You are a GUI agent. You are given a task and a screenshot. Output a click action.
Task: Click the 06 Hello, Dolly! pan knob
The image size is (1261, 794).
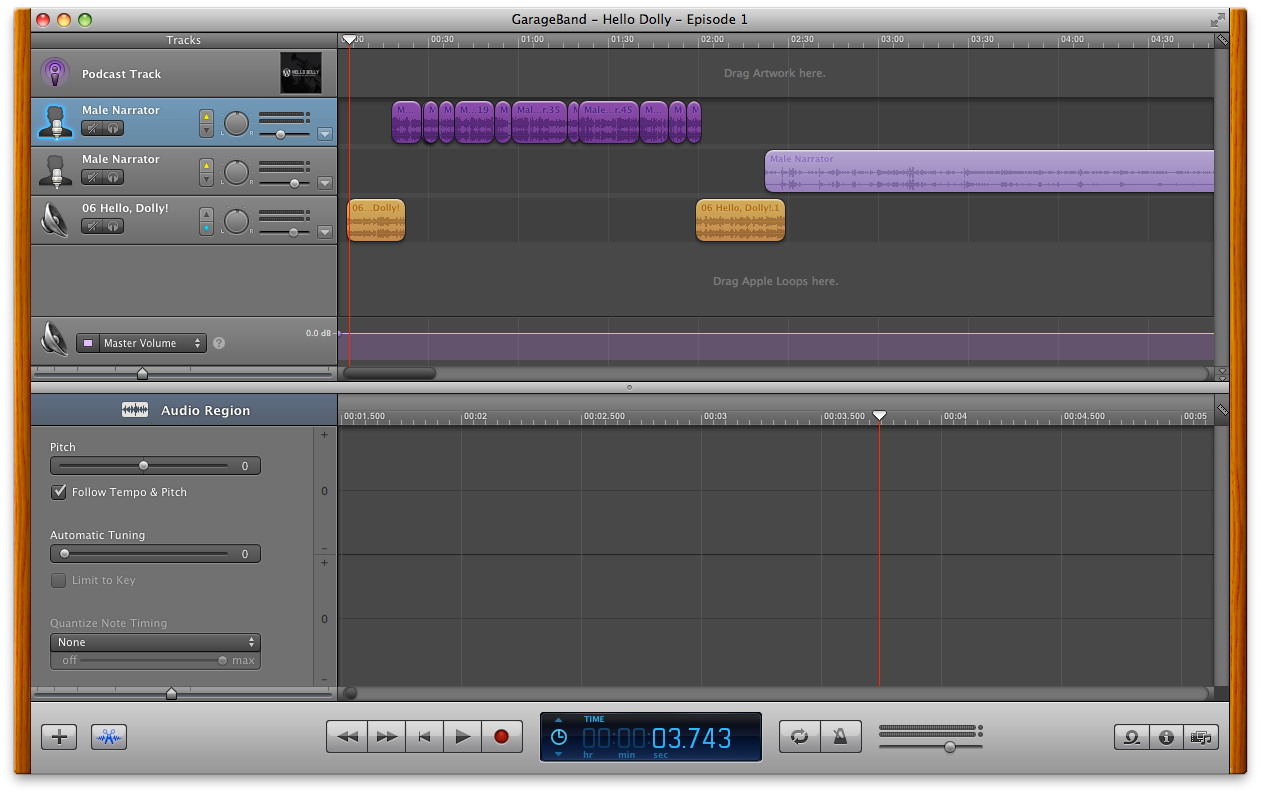tap(236, 222)
